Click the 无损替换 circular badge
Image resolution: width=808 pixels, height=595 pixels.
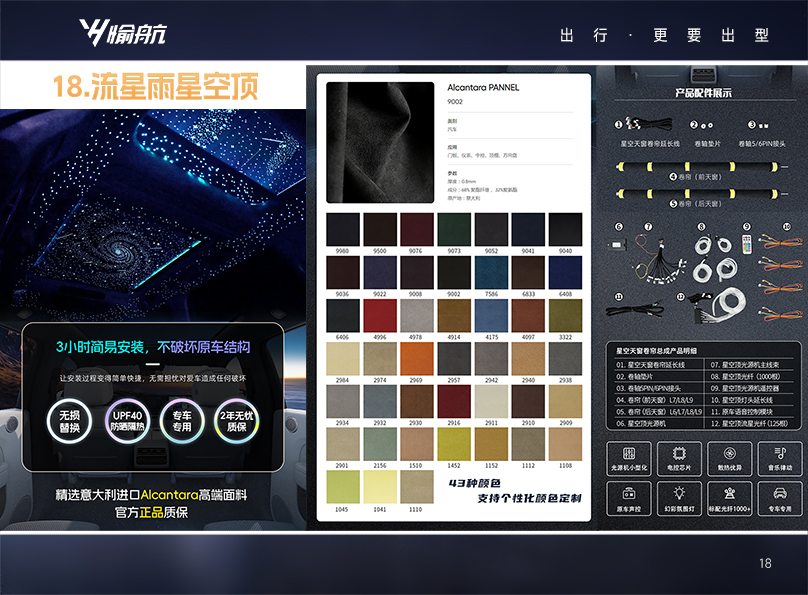(x=70, y=421)
